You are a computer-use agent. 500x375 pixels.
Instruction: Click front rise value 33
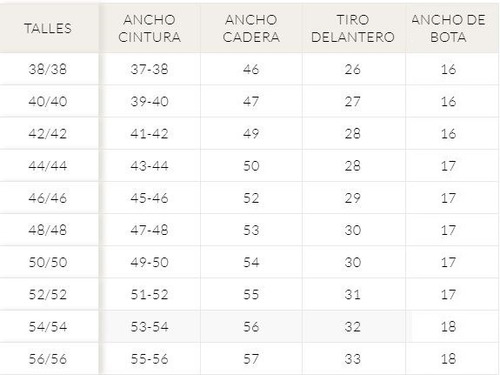353,359
